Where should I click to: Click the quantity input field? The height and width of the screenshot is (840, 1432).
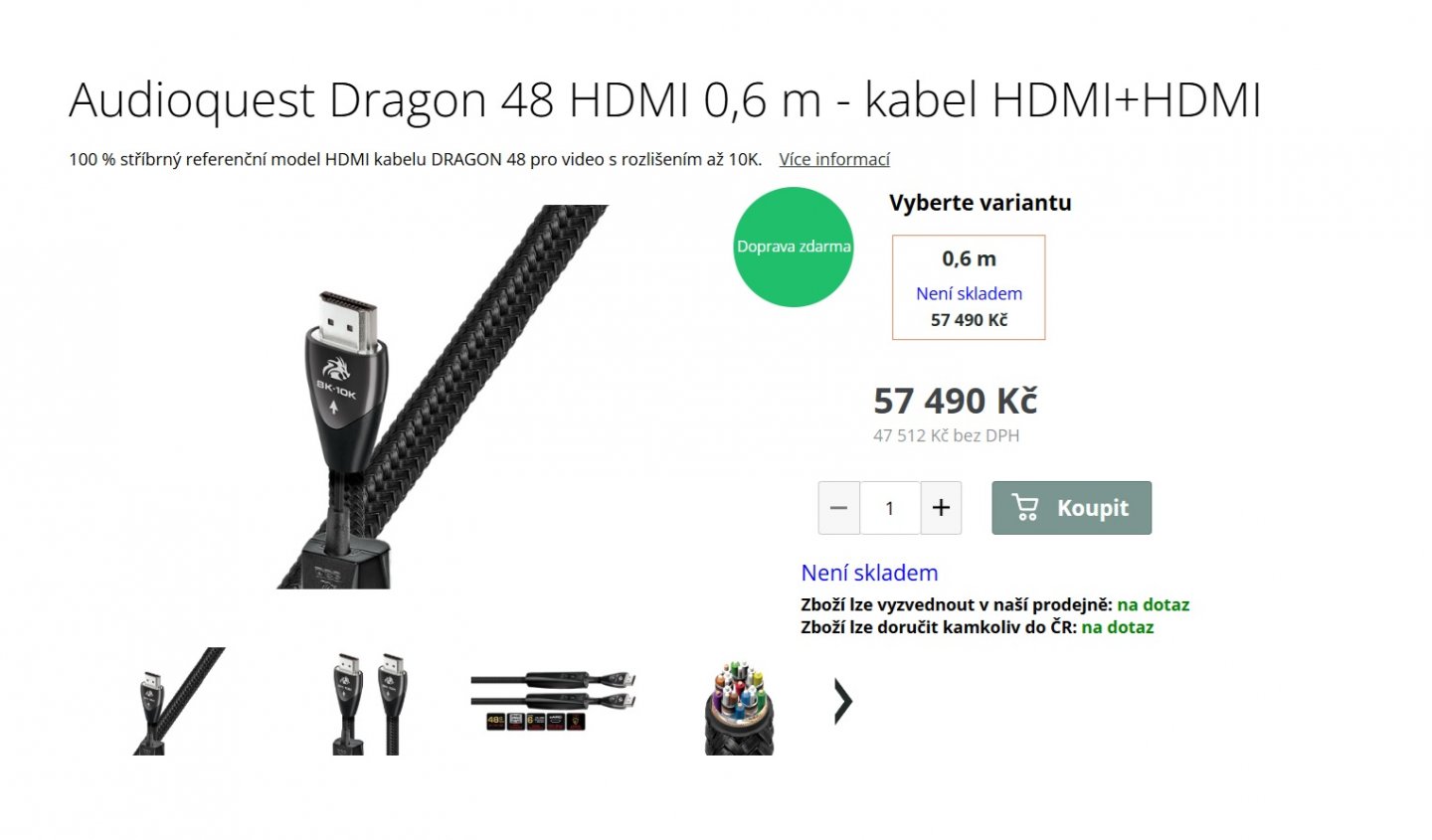890,508
